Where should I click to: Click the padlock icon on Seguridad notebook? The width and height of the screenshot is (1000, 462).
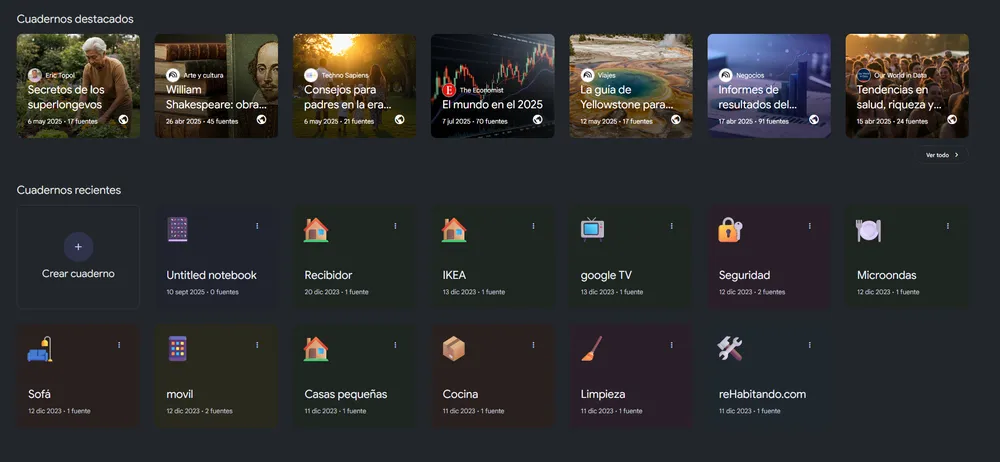tap(730, 230)
